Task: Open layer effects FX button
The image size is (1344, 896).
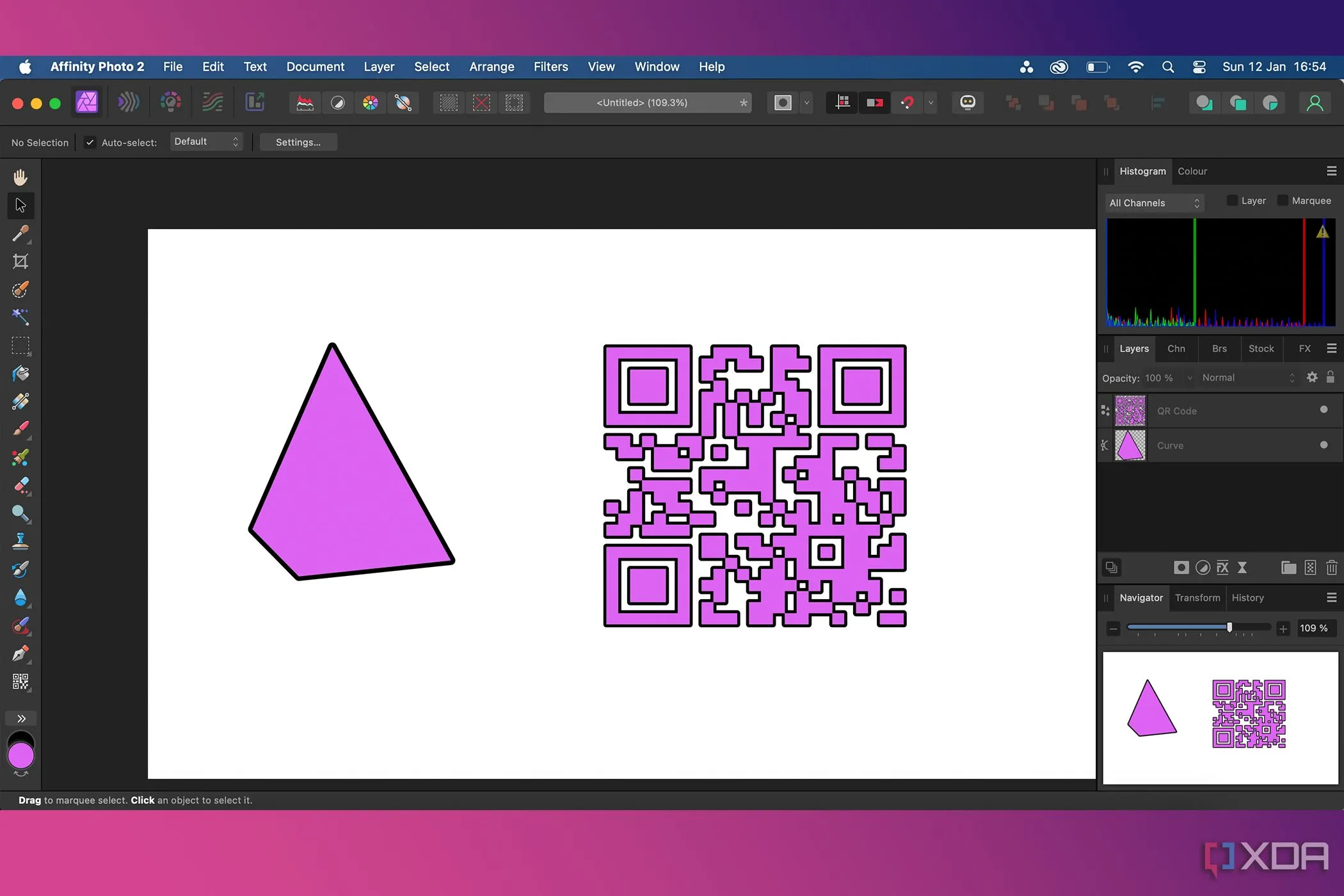Action: (x=1222, y=568)
